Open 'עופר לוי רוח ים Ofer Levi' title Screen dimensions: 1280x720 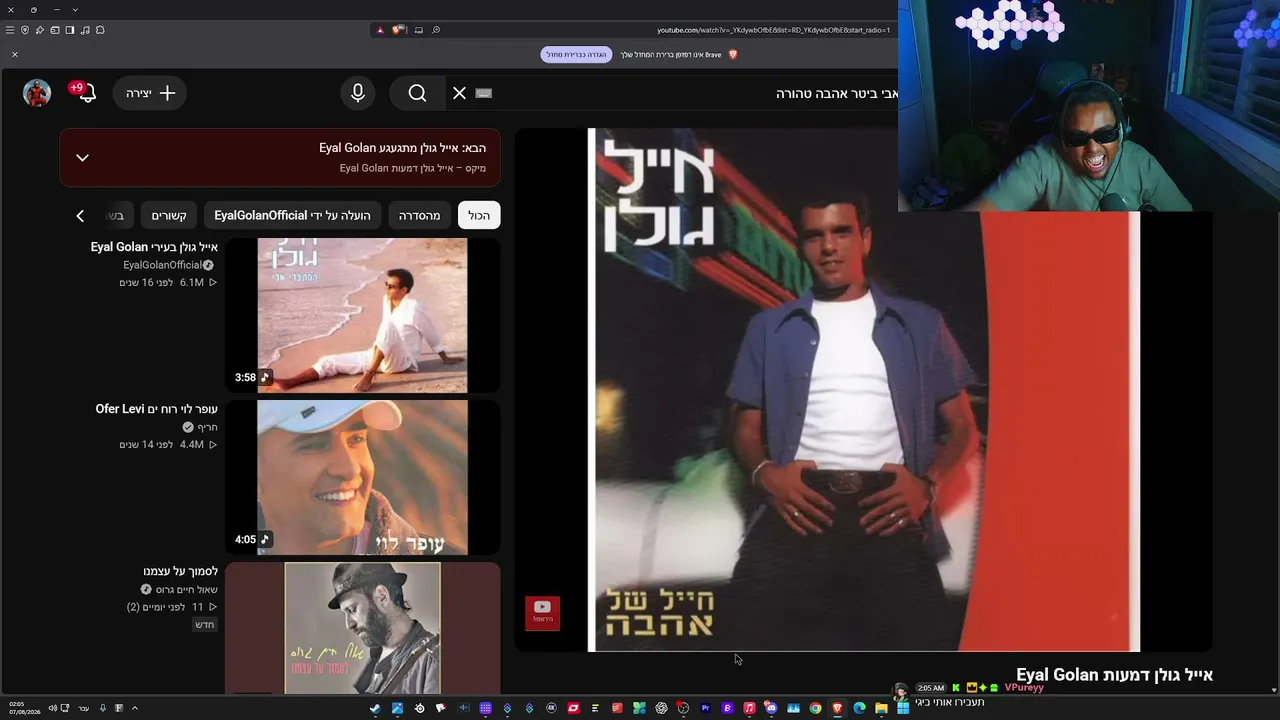pyautogui.click(x=156, y=409)
